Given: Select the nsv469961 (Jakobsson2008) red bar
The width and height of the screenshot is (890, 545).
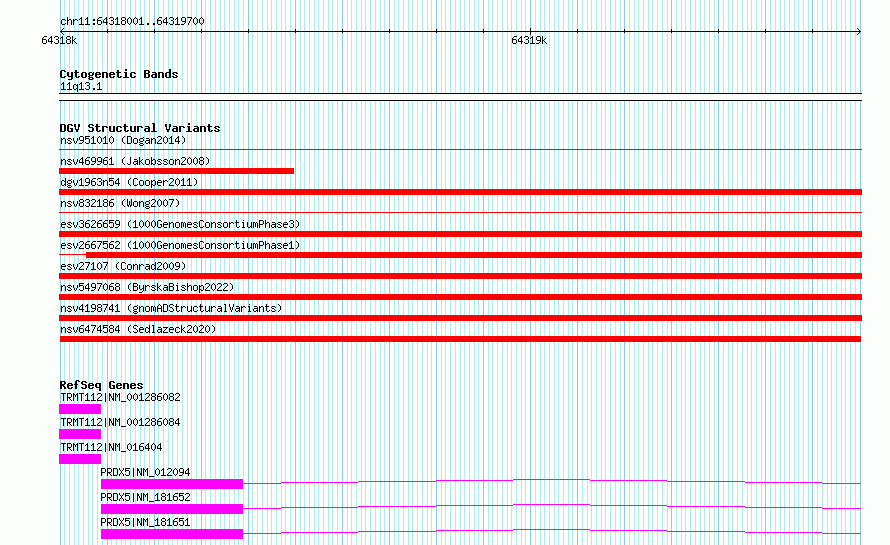Looking at the screenshot, I should [x=177, y=171].
